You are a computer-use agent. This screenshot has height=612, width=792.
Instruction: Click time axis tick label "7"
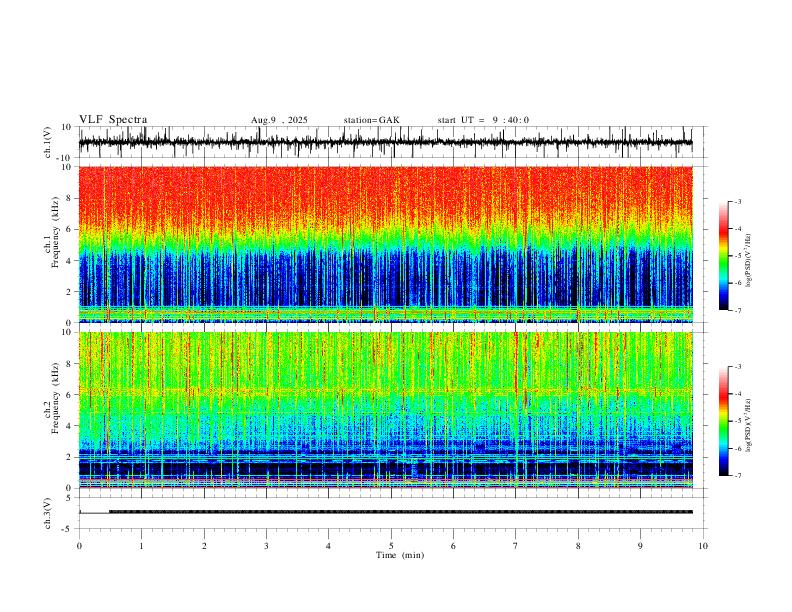tap(516, 546)
